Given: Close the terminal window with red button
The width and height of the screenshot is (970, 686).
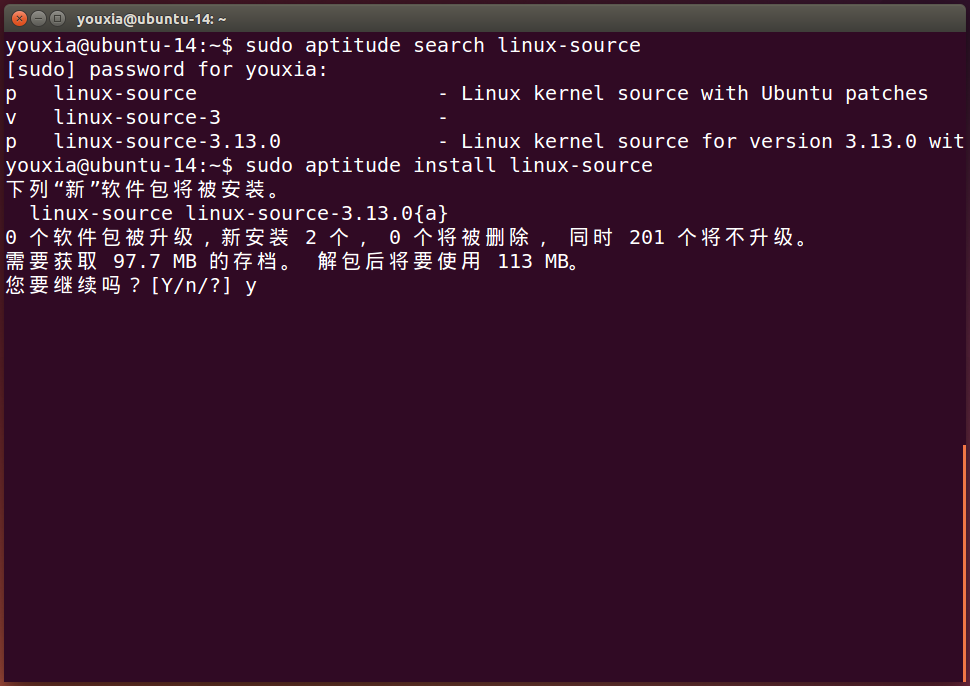Looking at the screenshot, I should (19, 19).
